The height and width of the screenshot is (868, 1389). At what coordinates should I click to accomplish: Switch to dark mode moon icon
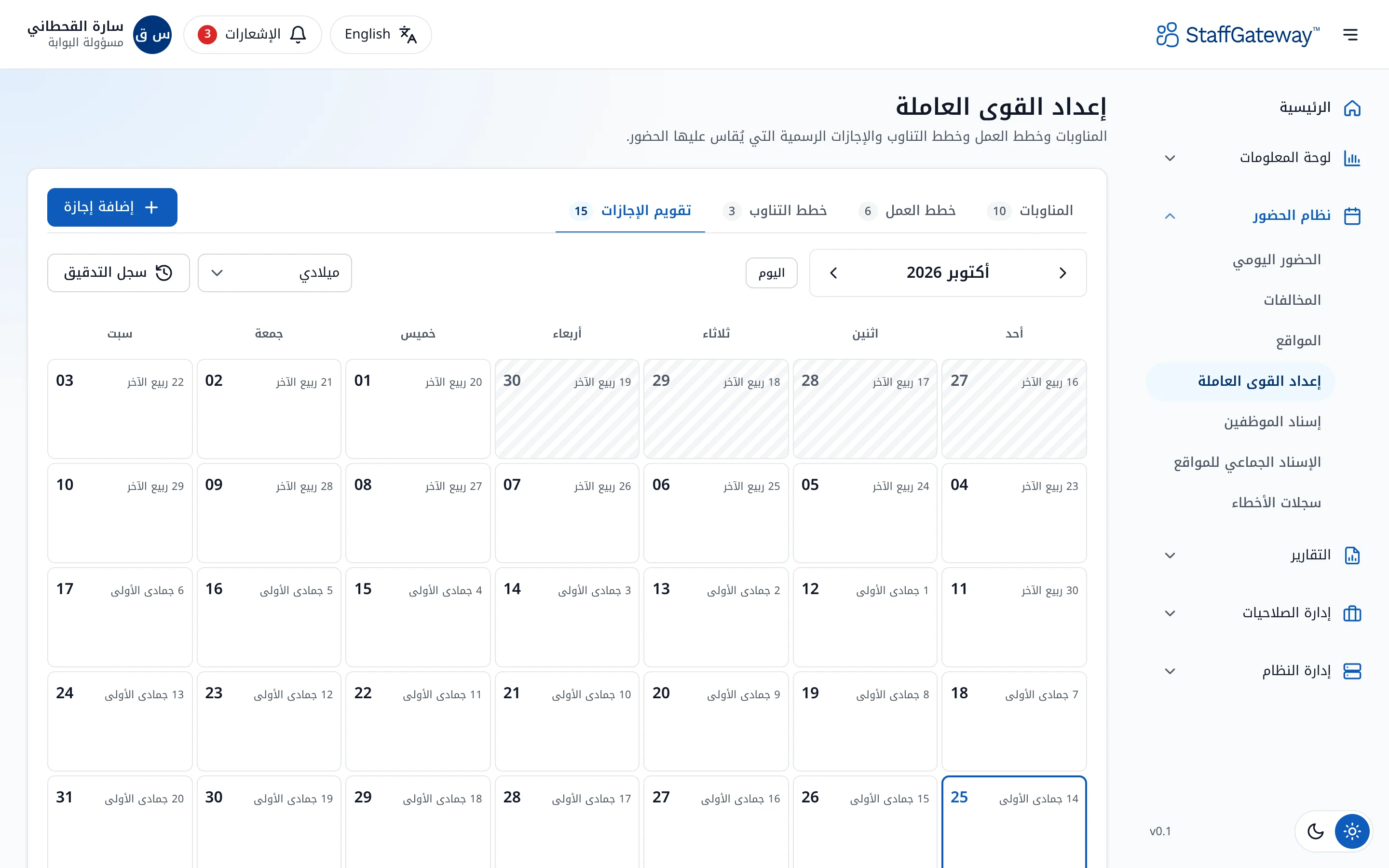pyautogui.click(x=1315, y=831)
